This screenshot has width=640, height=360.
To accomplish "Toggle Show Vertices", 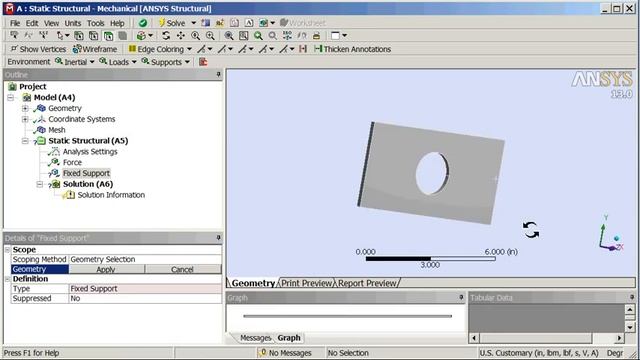I will click(x=38, y=49).
